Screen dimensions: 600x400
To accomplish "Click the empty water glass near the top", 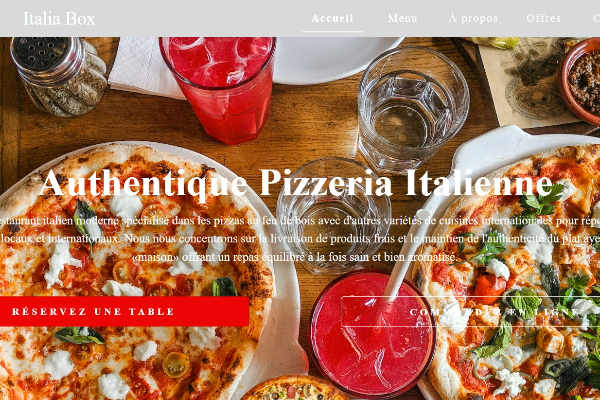I will coord(413,109).
